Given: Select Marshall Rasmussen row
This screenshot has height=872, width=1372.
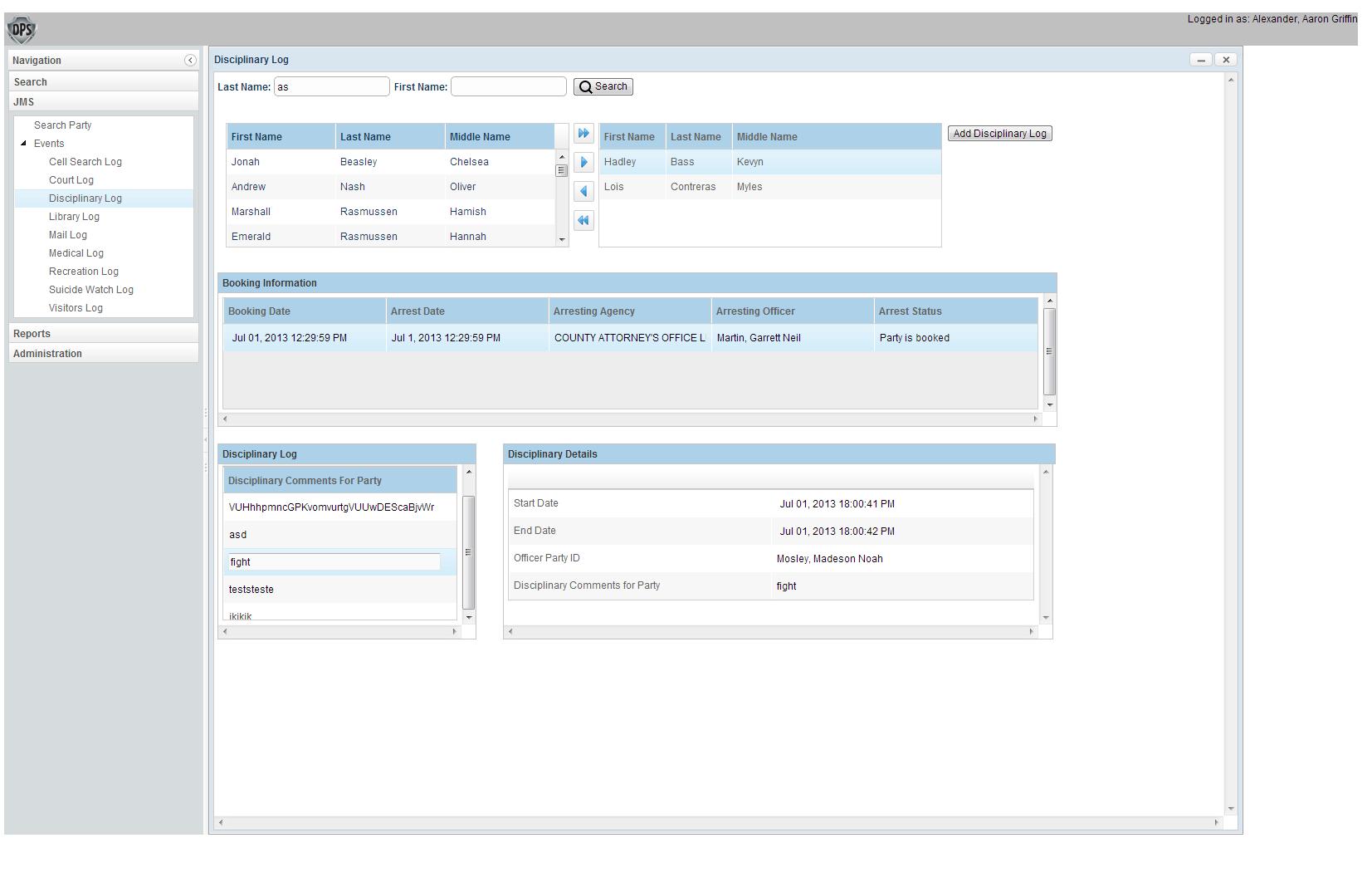Looking at the screenshot, I should pyautogui.click(x=390, y=212).
